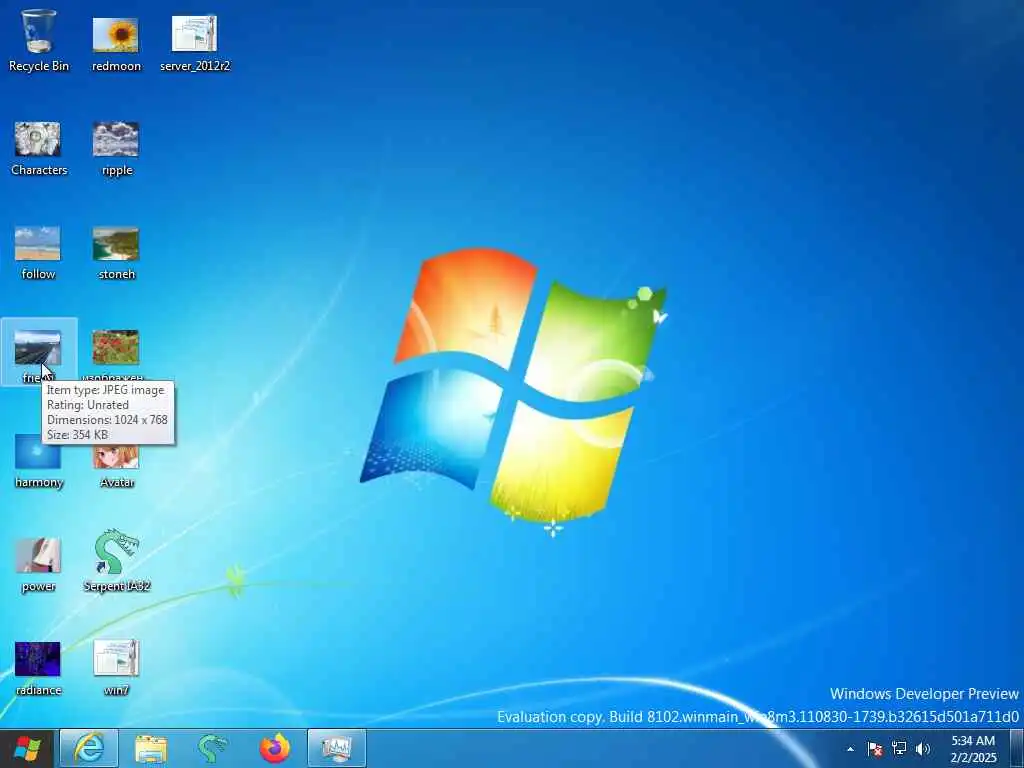Select the follow beach image icon

click(38, 253)
